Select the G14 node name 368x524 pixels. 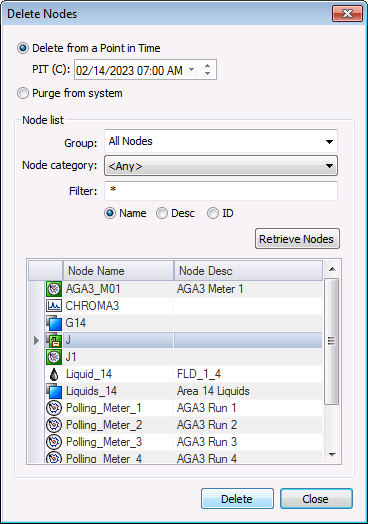(76, 323)
